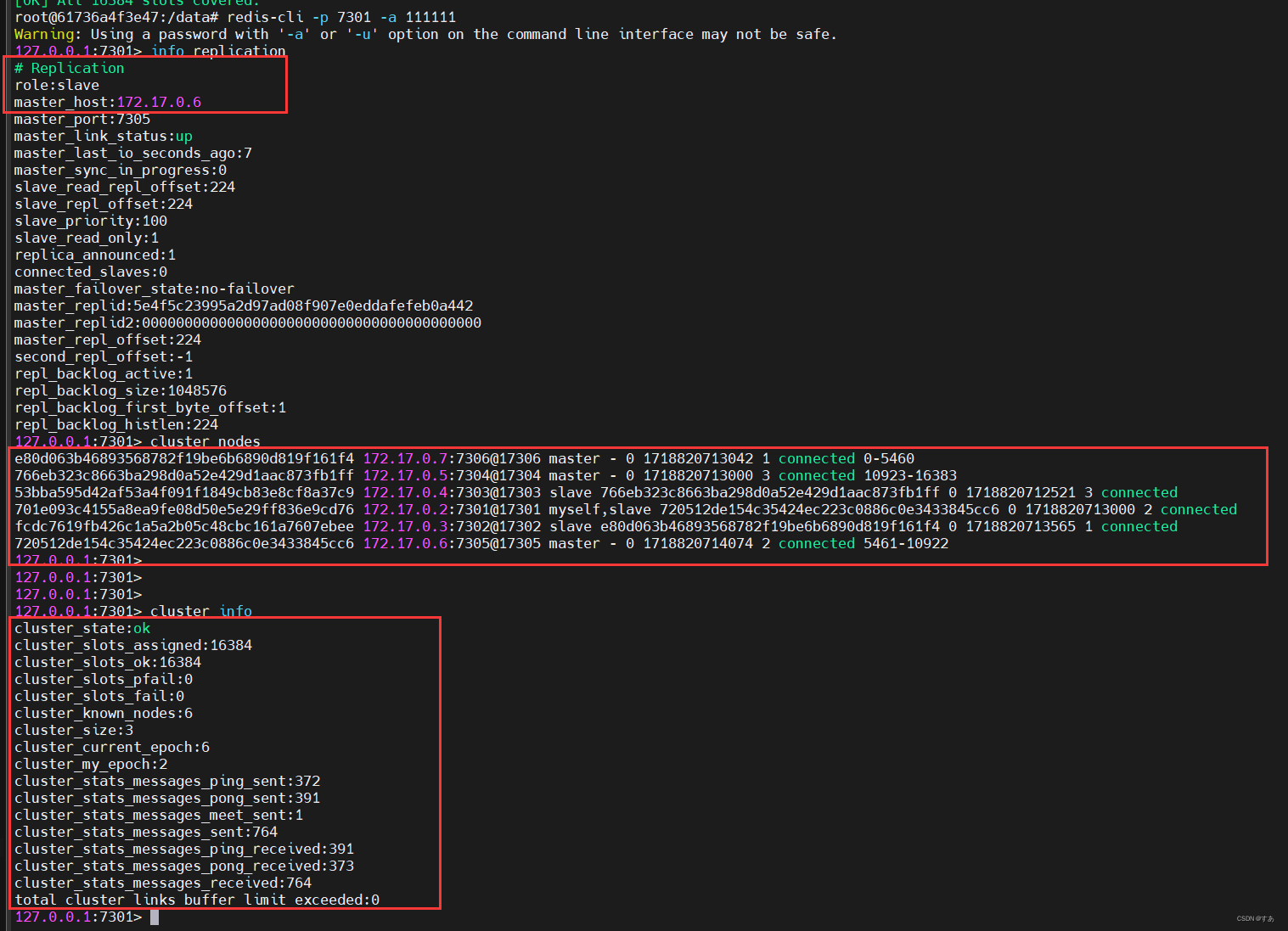
Task: Click address 172.17.0.2:7301@17301
Action: (452, 509)
